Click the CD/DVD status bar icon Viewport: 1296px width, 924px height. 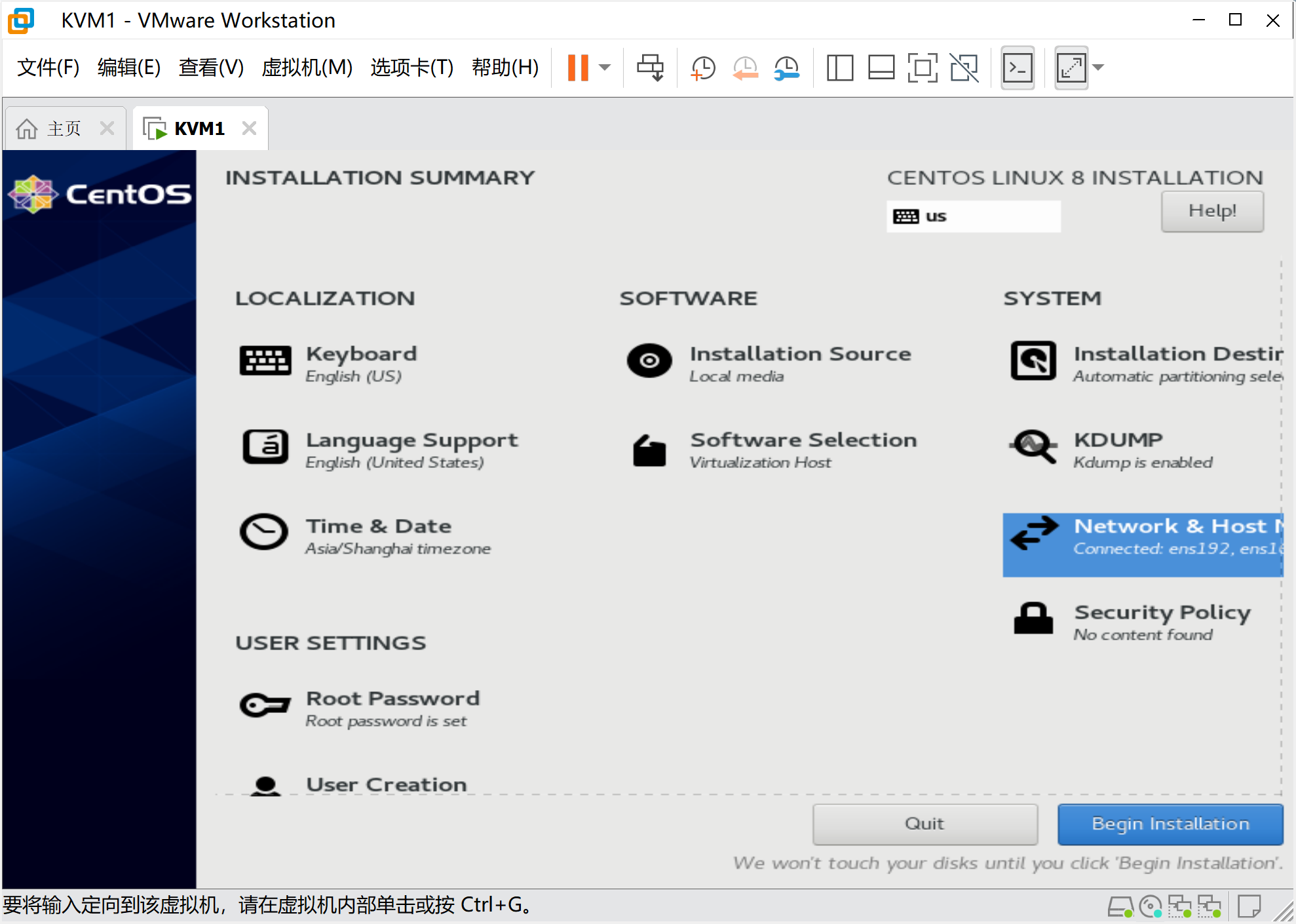1150,907
